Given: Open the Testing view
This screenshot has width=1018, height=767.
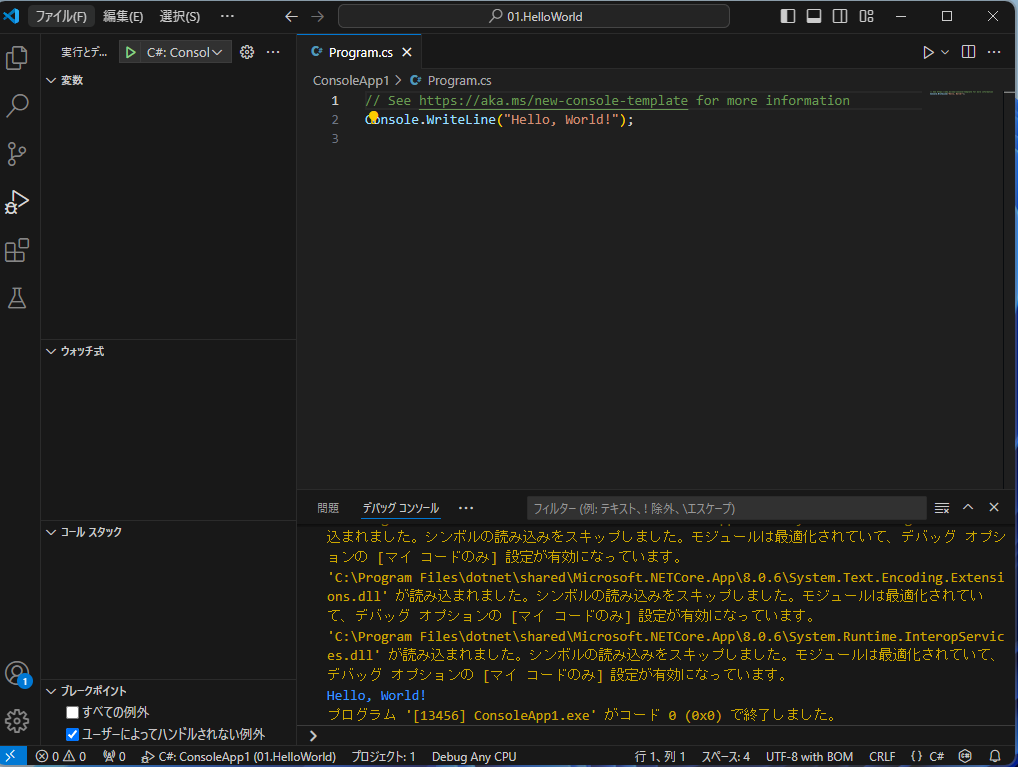Looking at the screenshot, I should click(16, 298).
